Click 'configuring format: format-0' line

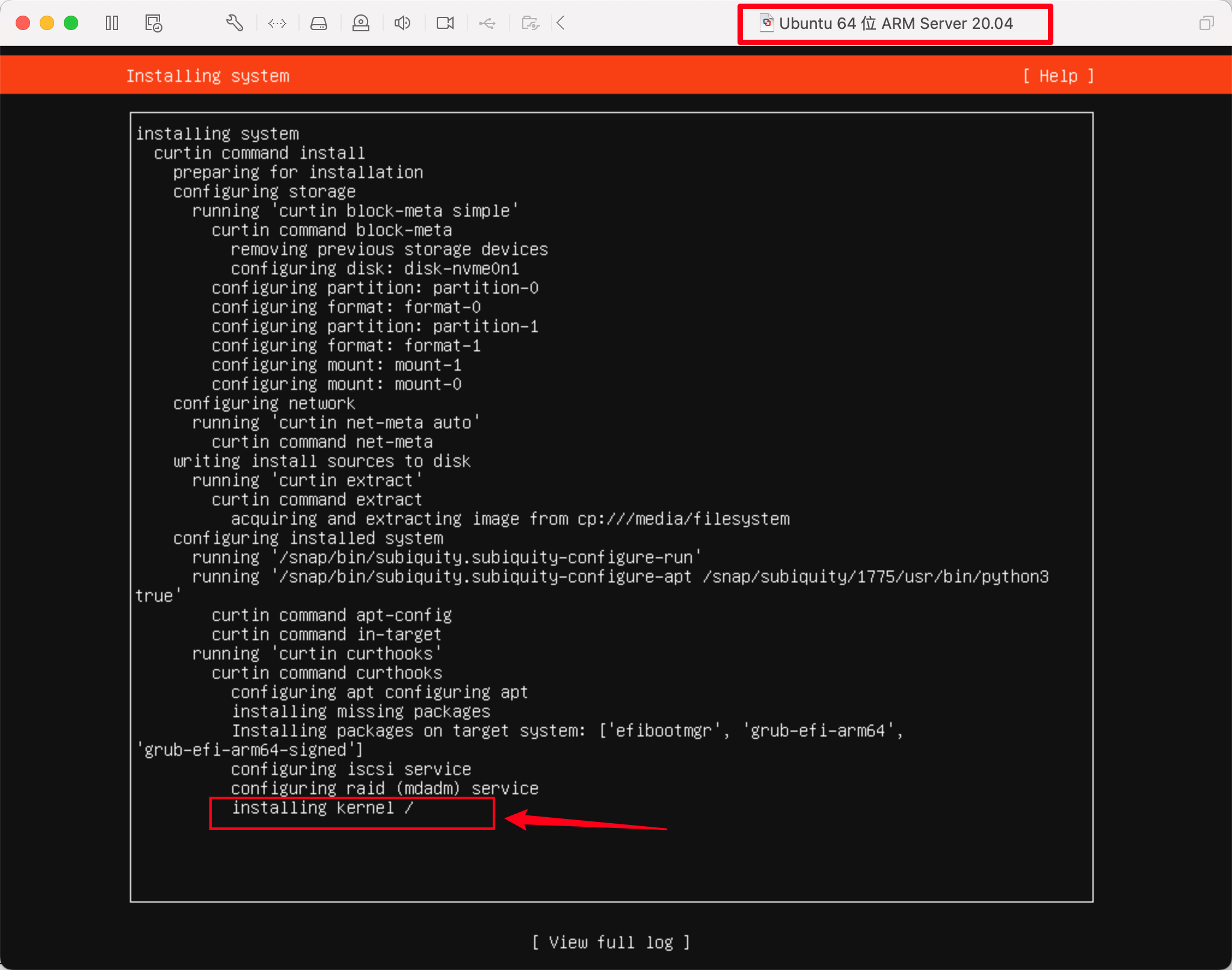click(346, 307)
